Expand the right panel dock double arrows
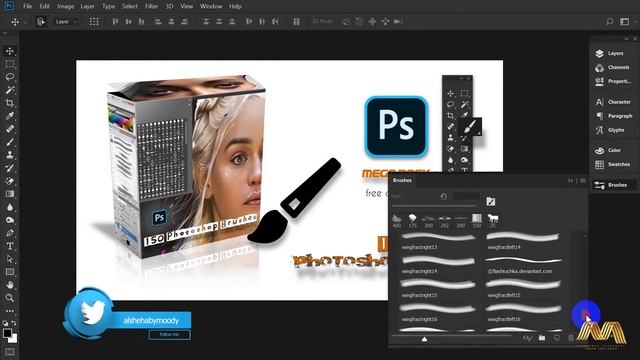640x360 pixels. 627,39
